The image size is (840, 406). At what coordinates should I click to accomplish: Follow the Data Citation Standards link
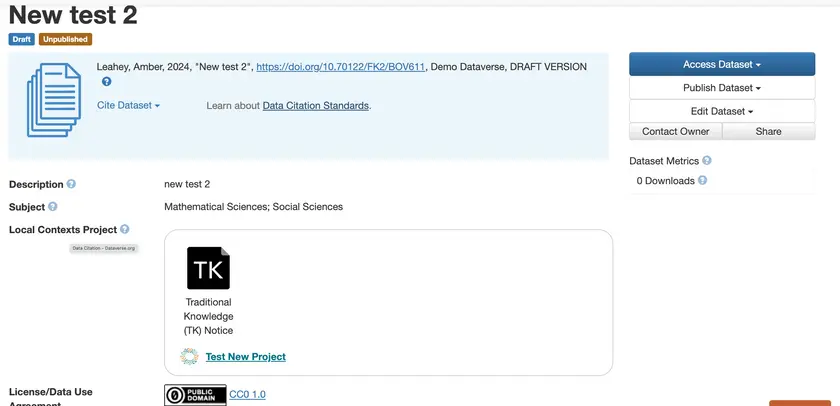click(316, 105)
